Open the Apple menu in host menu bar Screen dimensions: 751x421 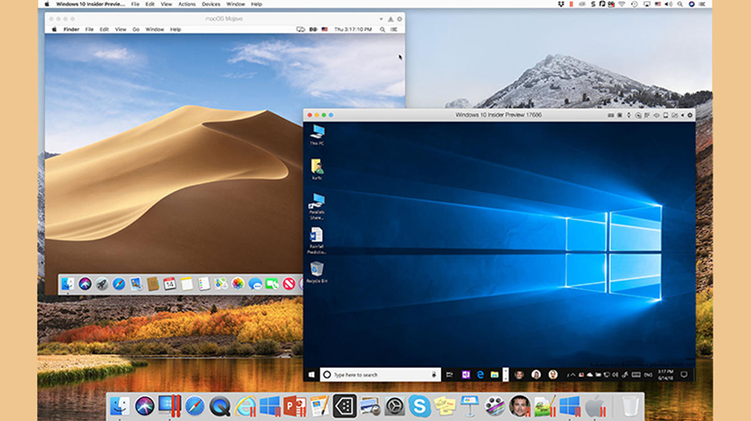(47, 4)
